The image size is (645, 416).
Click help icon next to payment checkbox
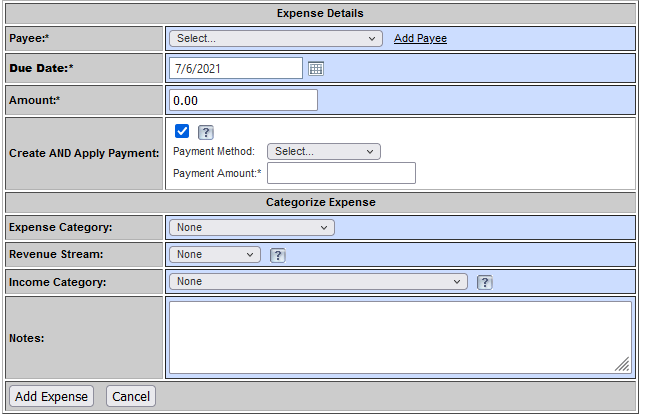206,132
